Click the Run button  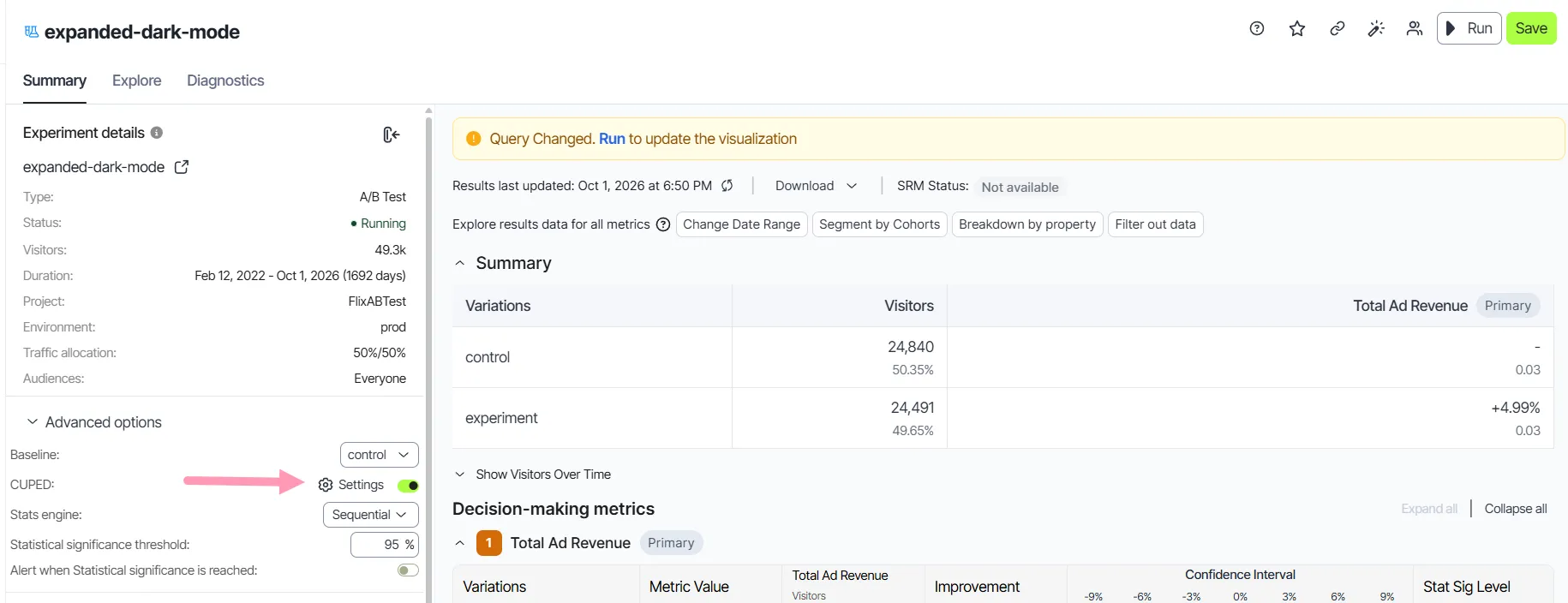(1469, 28)
